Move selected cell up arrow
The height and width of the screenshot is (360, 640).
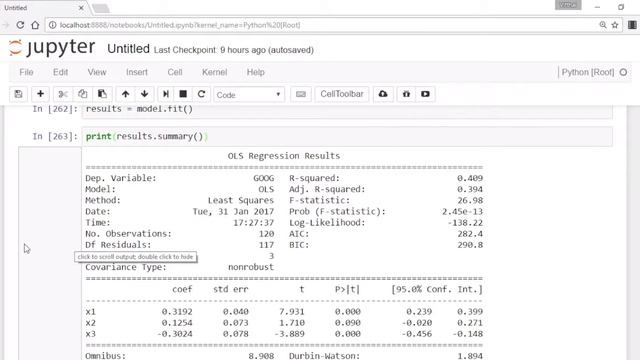125,94
